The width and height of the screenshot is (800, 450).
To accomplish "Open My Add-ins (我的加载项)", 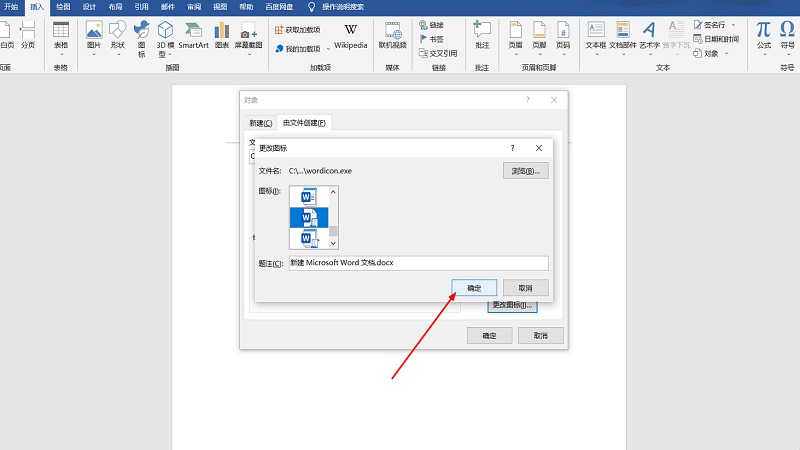I will (x=297, y=49).
